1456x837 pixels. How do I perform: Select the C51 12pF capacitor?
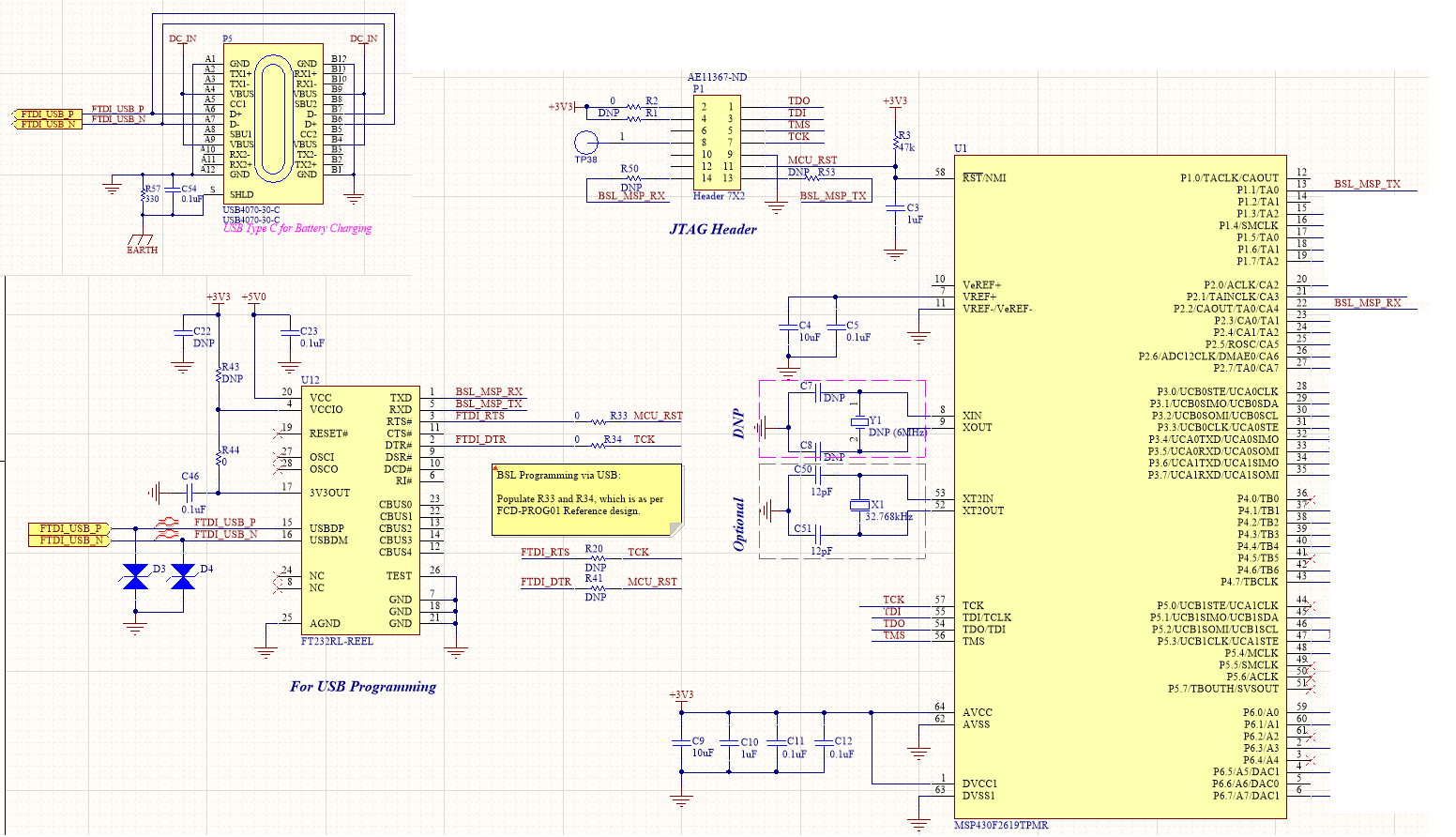click(819, 535)
